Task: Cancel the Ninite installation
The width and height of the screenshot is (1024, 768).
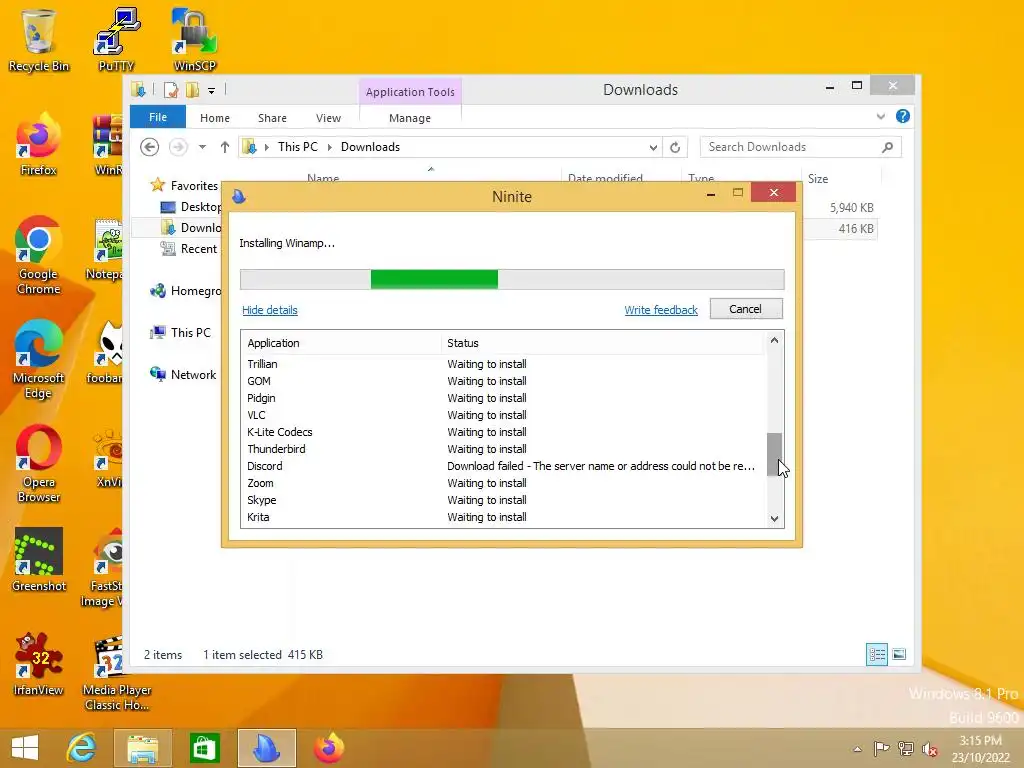Action: pyautogui.click(x=746, y=309)
